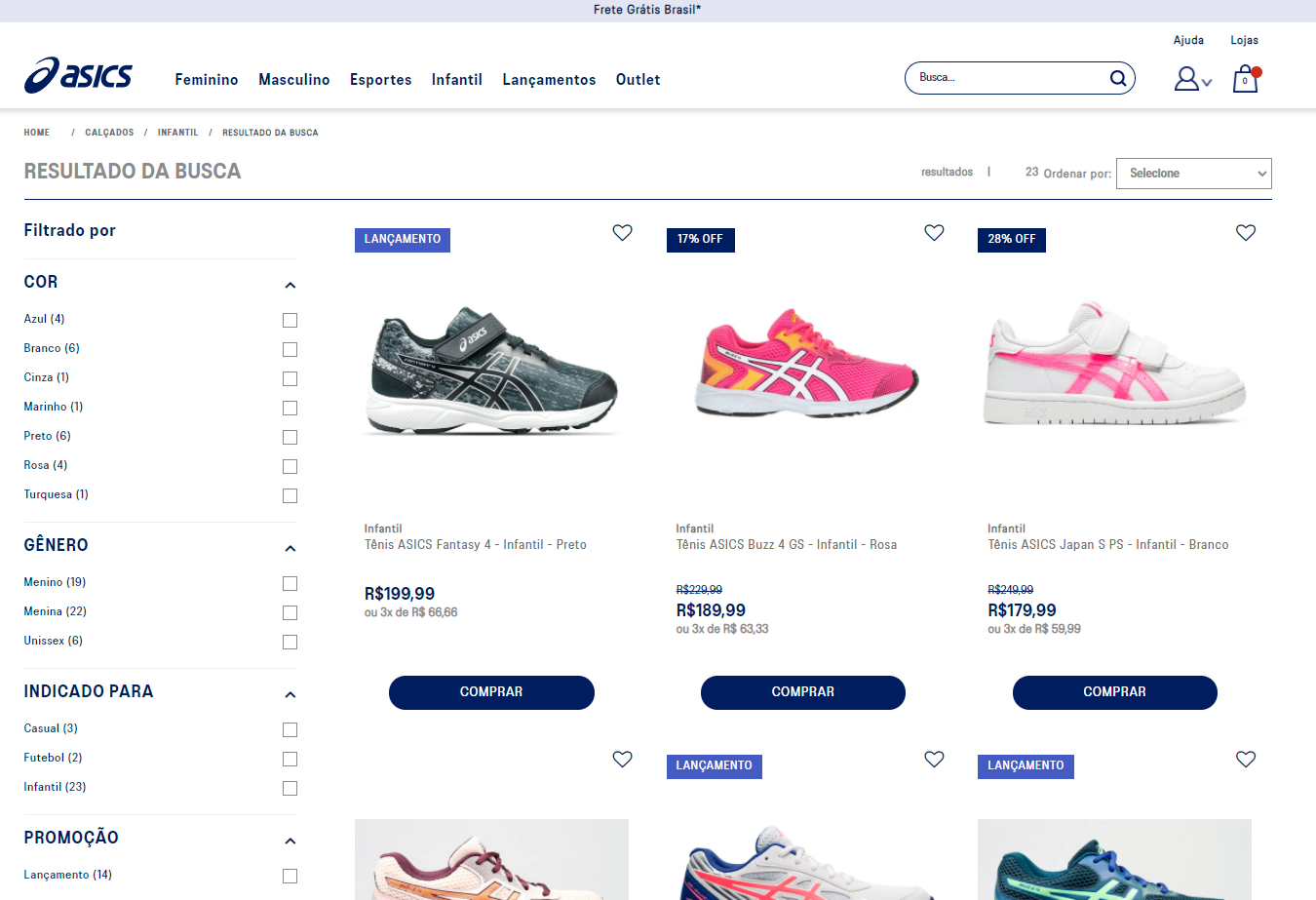Open the Infantil menu
Image resolution: width=1316 pixels, height=900 pixels.
[x=457, y=80]
